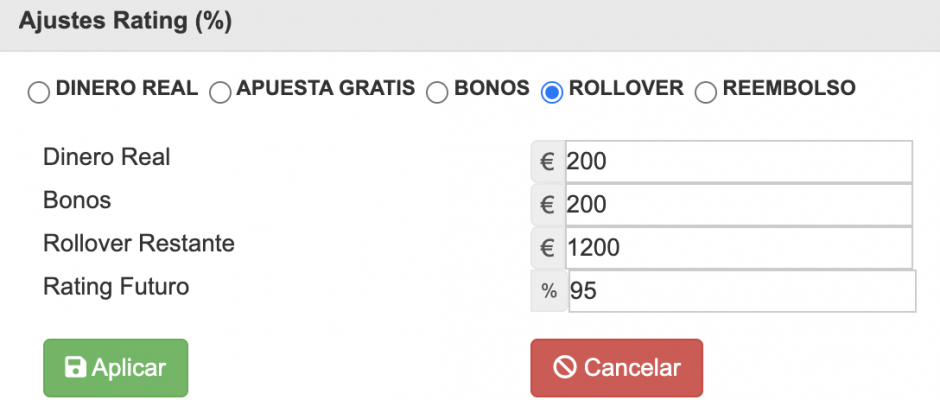The image size is (940, 400).
Task: Click the ban icon on Cancelar
Action: tap(564, 368)
